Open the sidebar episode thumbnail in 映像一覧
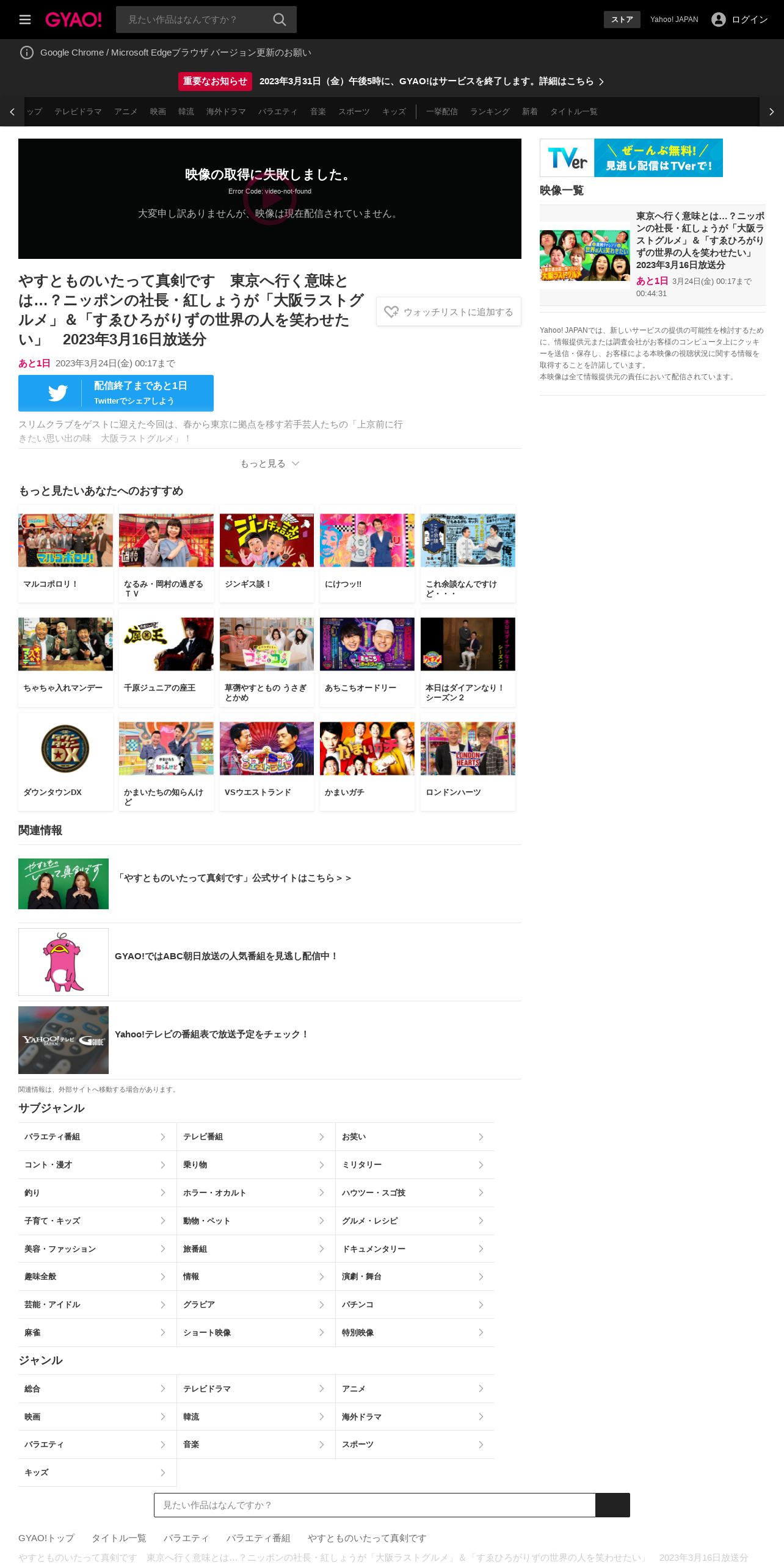The height and width of the screenshot is (1568, 784). [x=585, y=255]
